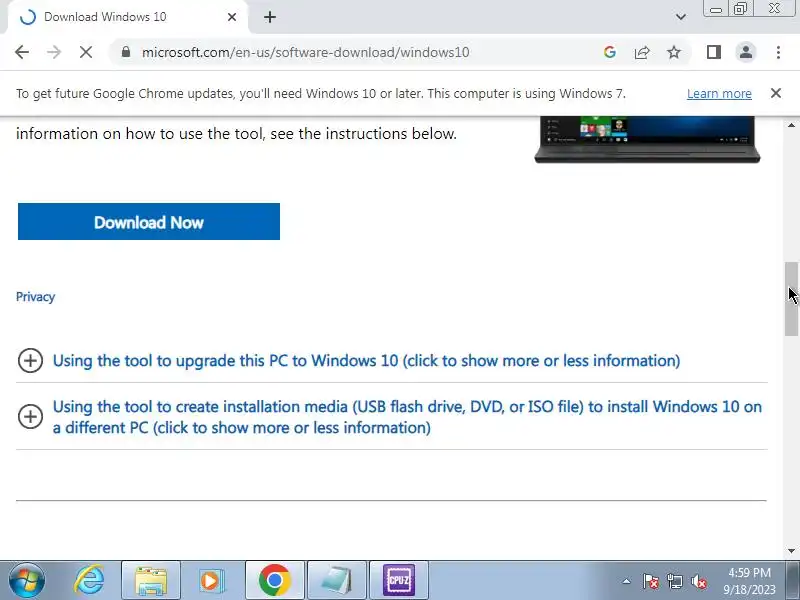Click the Google icon in address bar
This screenshot has height=600, width=800.
(609, 52)
